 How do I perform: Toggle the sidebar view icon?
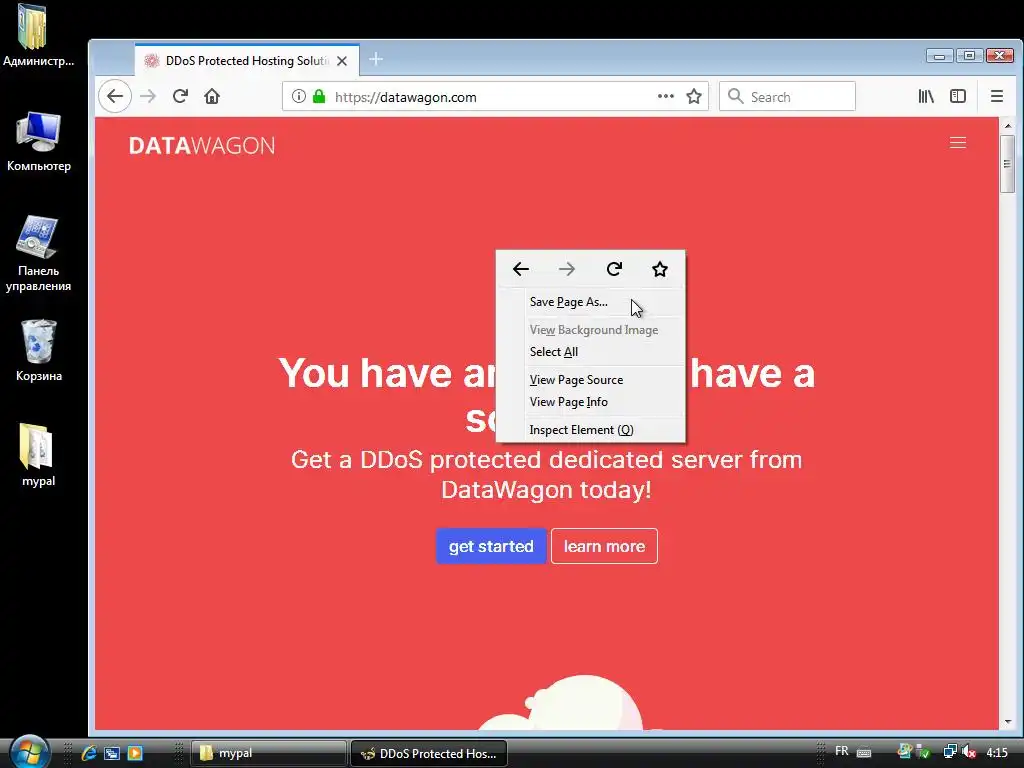click(x=958, y=97)
